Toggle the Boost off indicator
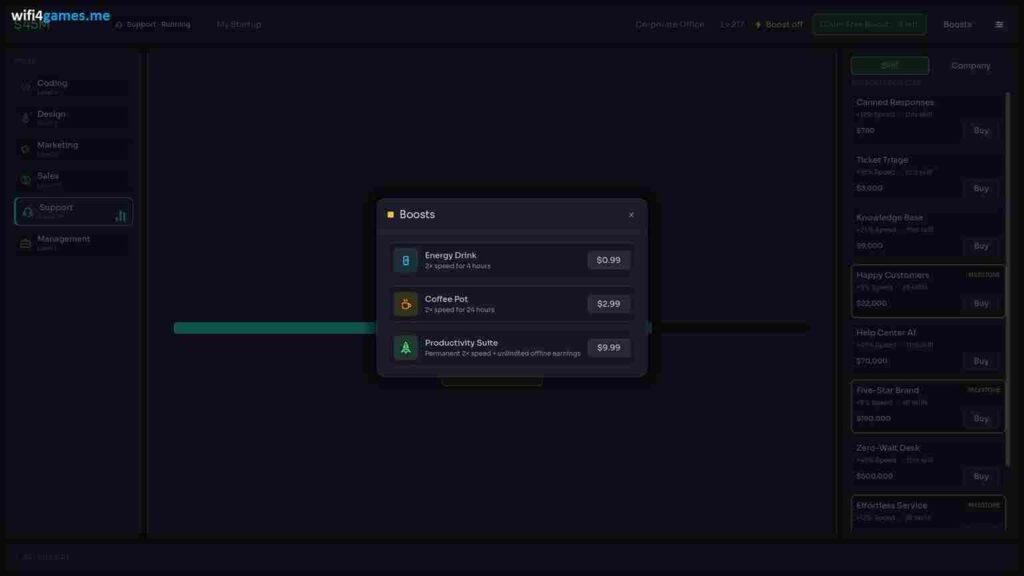This screenshot has height=576, width=1024. 779,25
